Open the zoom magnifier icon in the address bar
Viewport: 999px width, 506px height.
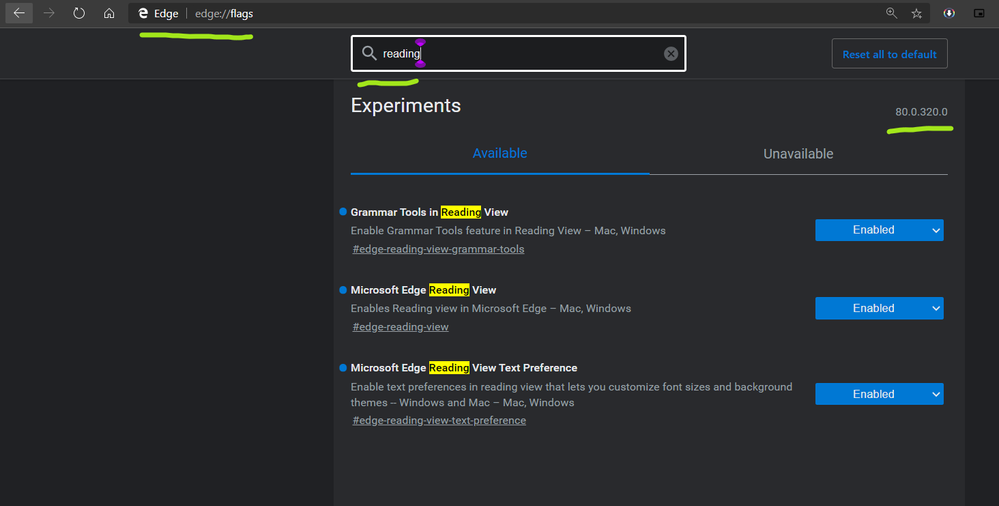click(891, 13)
